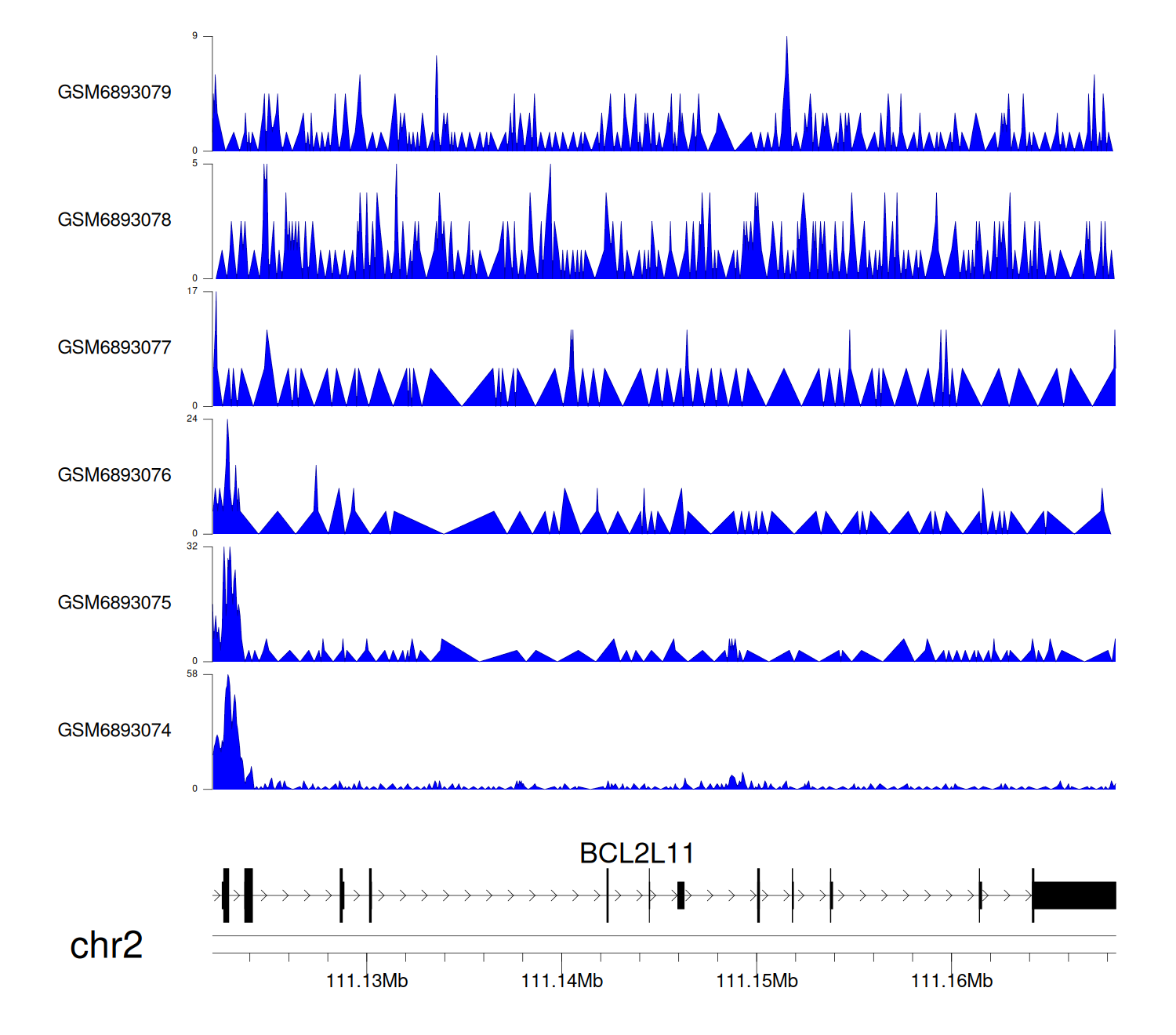This screenshot has width=1176, height=1035.
Task: Click the large last exon block of BCL2L11
Action: click(x=1074, y=895)
